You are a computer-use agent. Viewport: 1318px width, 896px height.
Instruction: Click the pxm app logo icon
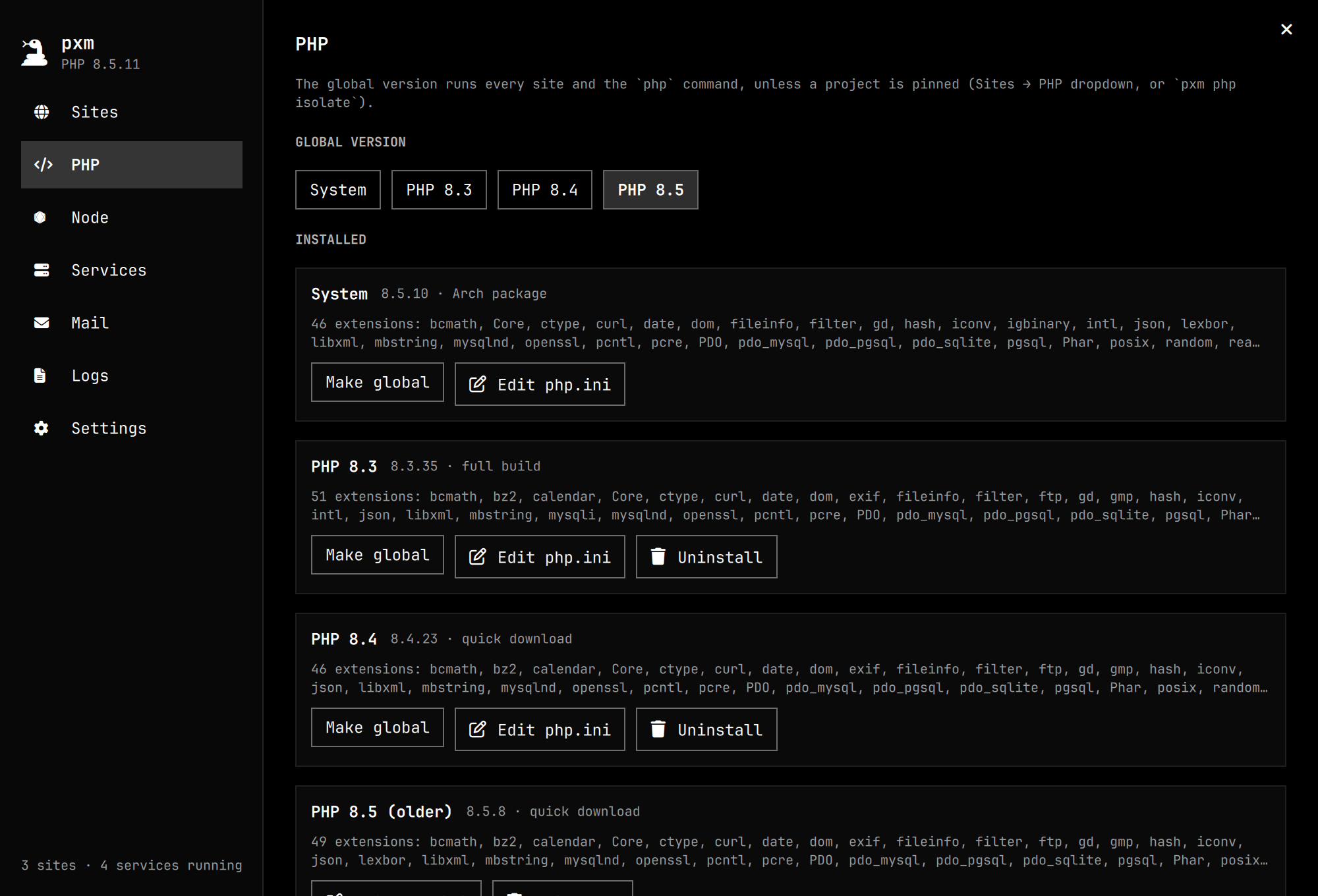coord(34,52)
